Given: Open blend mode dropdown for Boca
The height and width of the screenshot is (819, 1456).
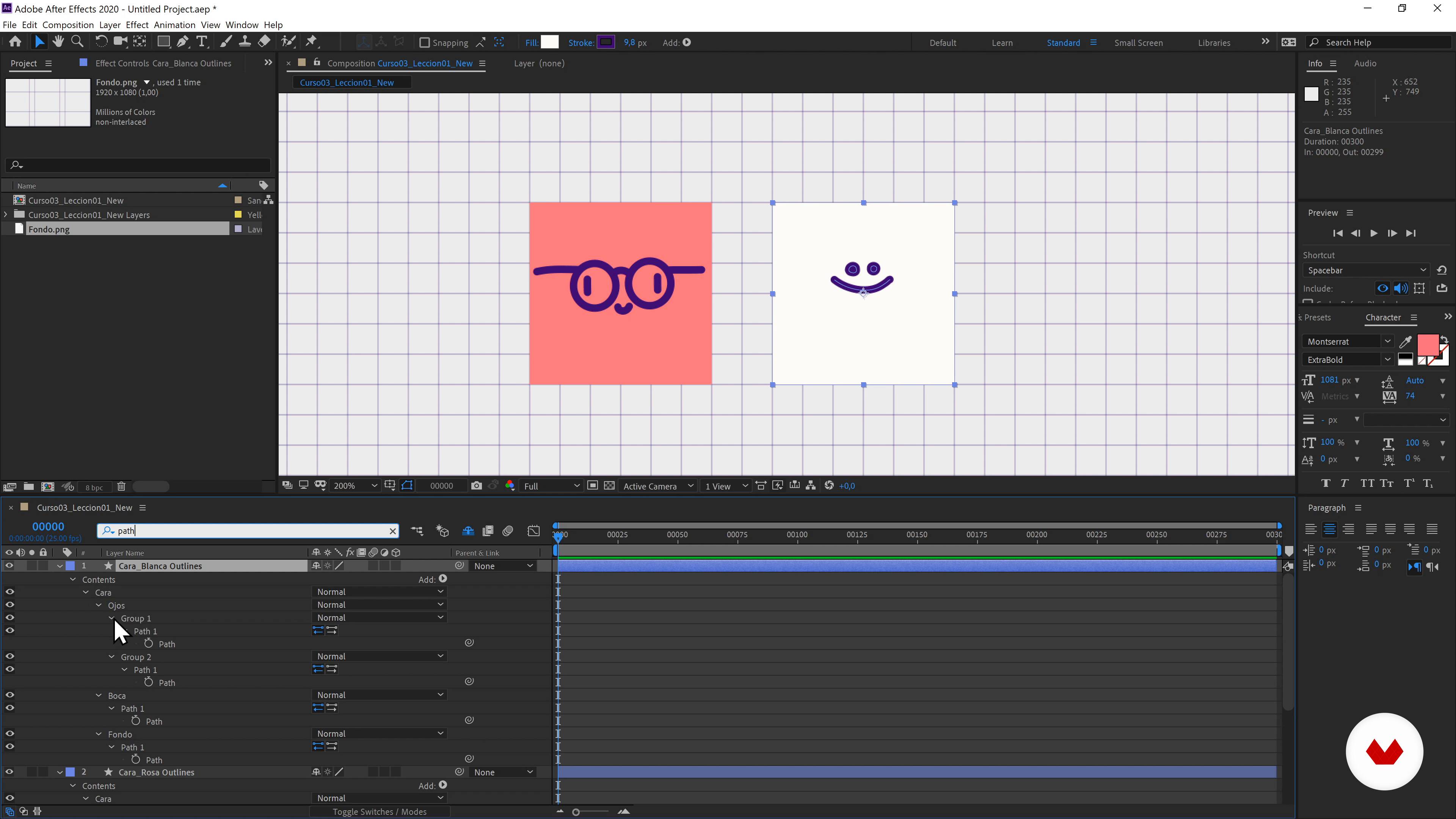Looking at the screenshot, I should coord(379,695).
